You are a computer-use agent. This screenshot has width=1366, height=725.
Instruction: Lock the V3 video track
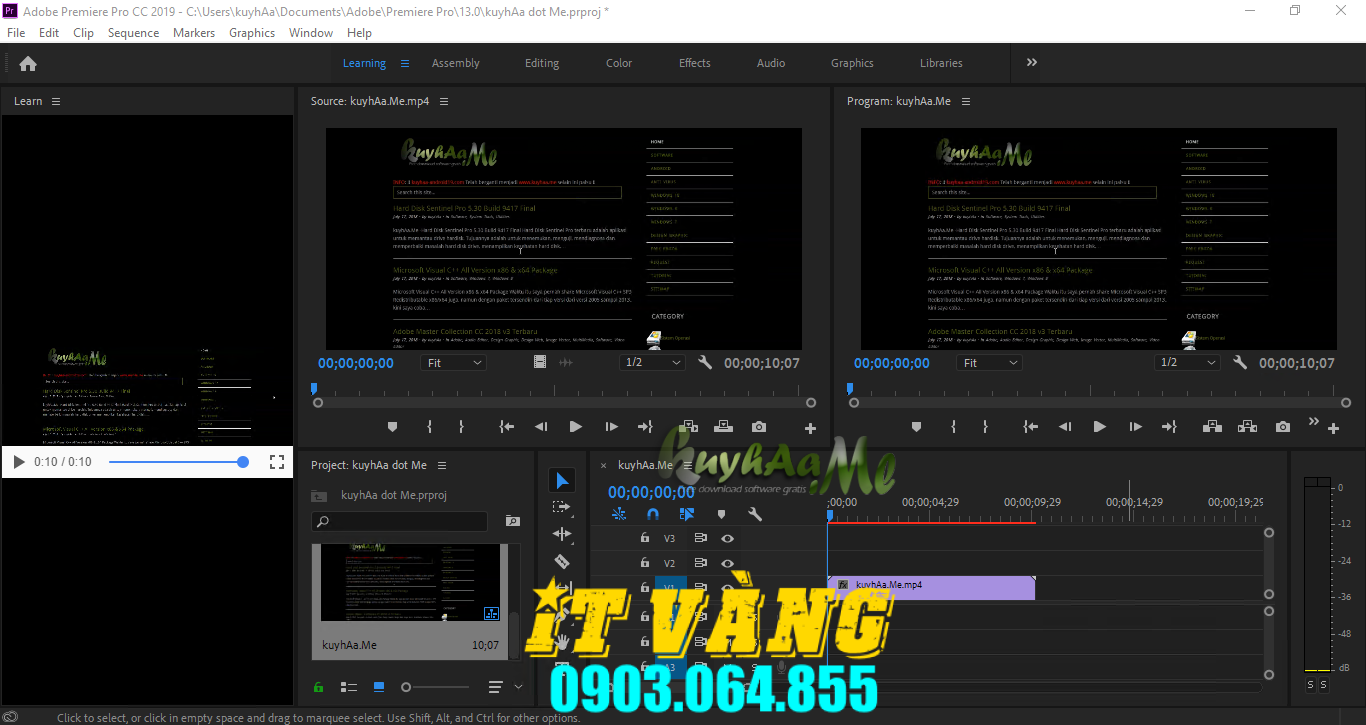click(x=645, y=537)
